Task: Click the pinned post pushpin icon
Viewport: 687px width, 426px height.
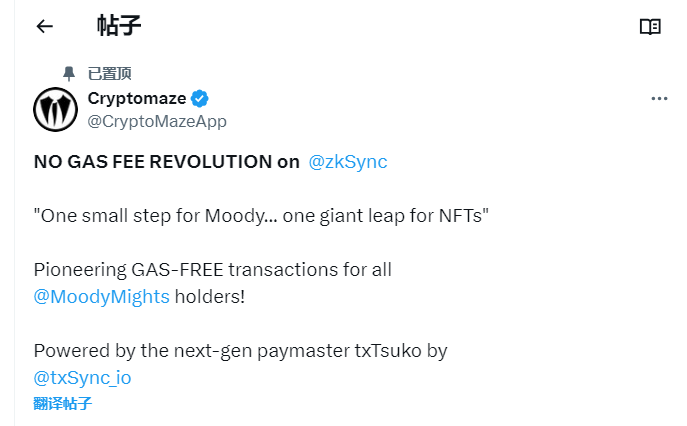Action: point(68,74)
